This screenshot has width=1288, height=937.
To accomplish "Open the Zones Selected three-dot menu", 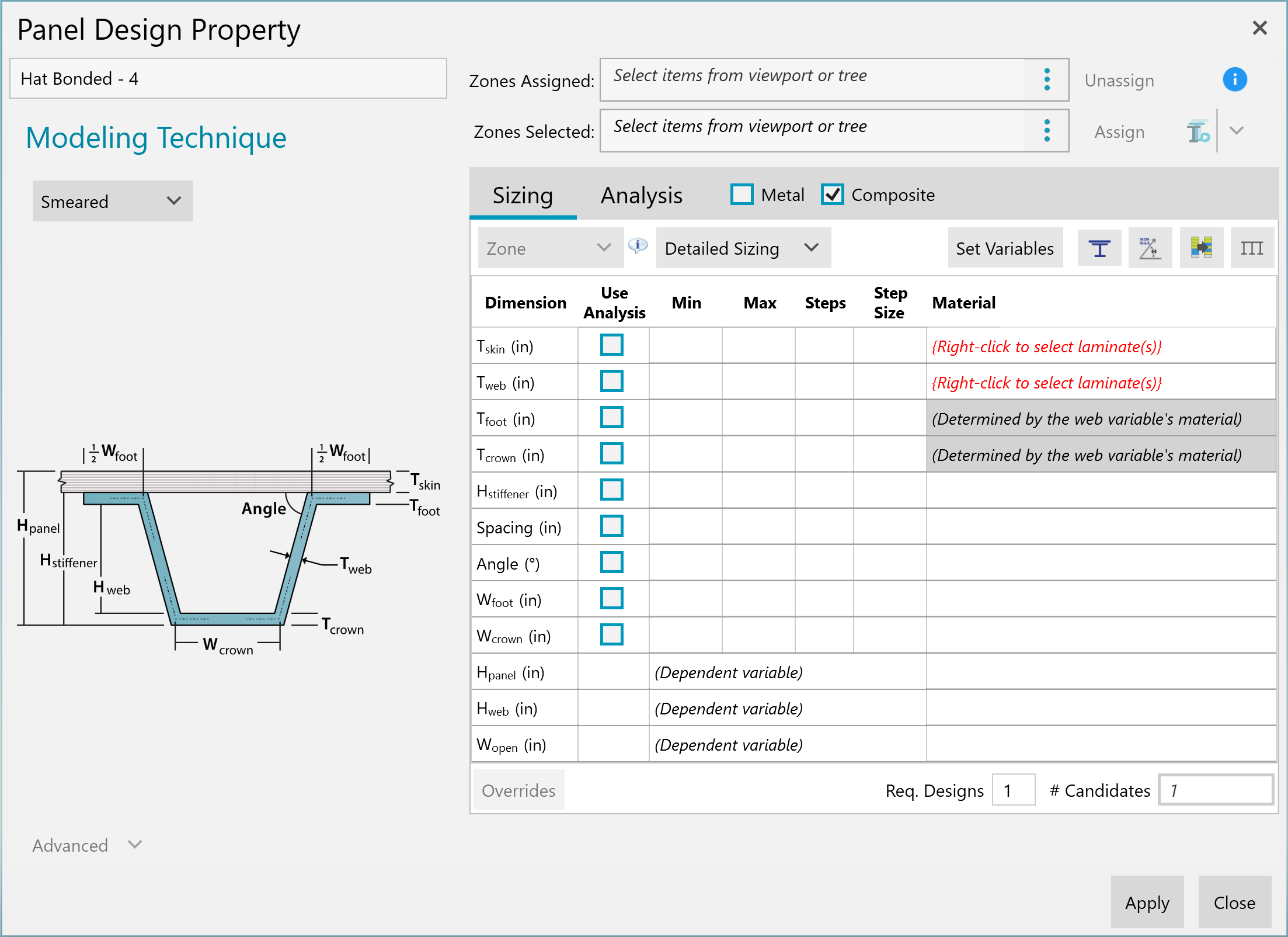I will click(x=1047, y=130).
